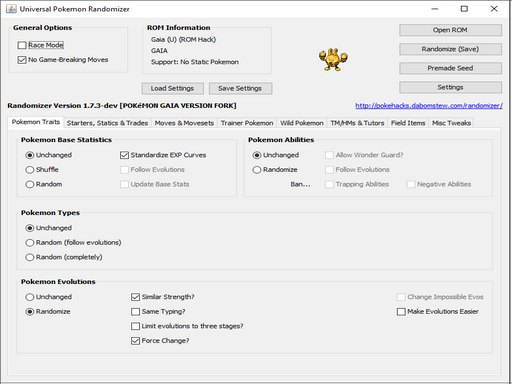The width and height of the screenshot is (512, 384).
Task: Click Load Settings button
Action: click(172, 88)
